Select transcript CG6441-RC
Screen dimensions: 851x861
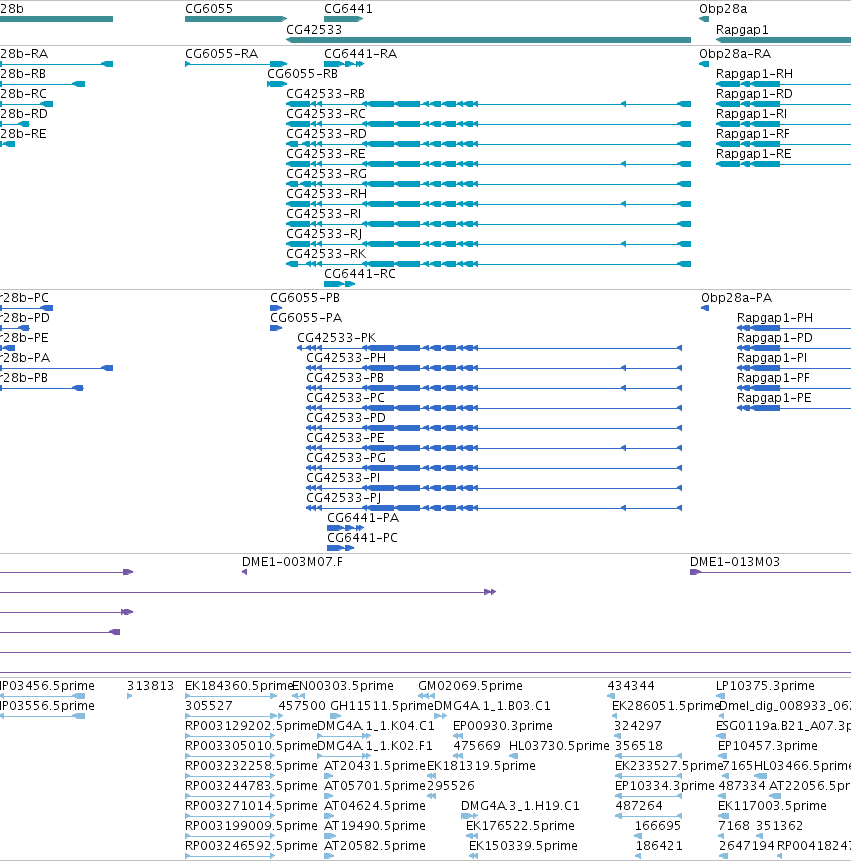[x=360, y=273]
